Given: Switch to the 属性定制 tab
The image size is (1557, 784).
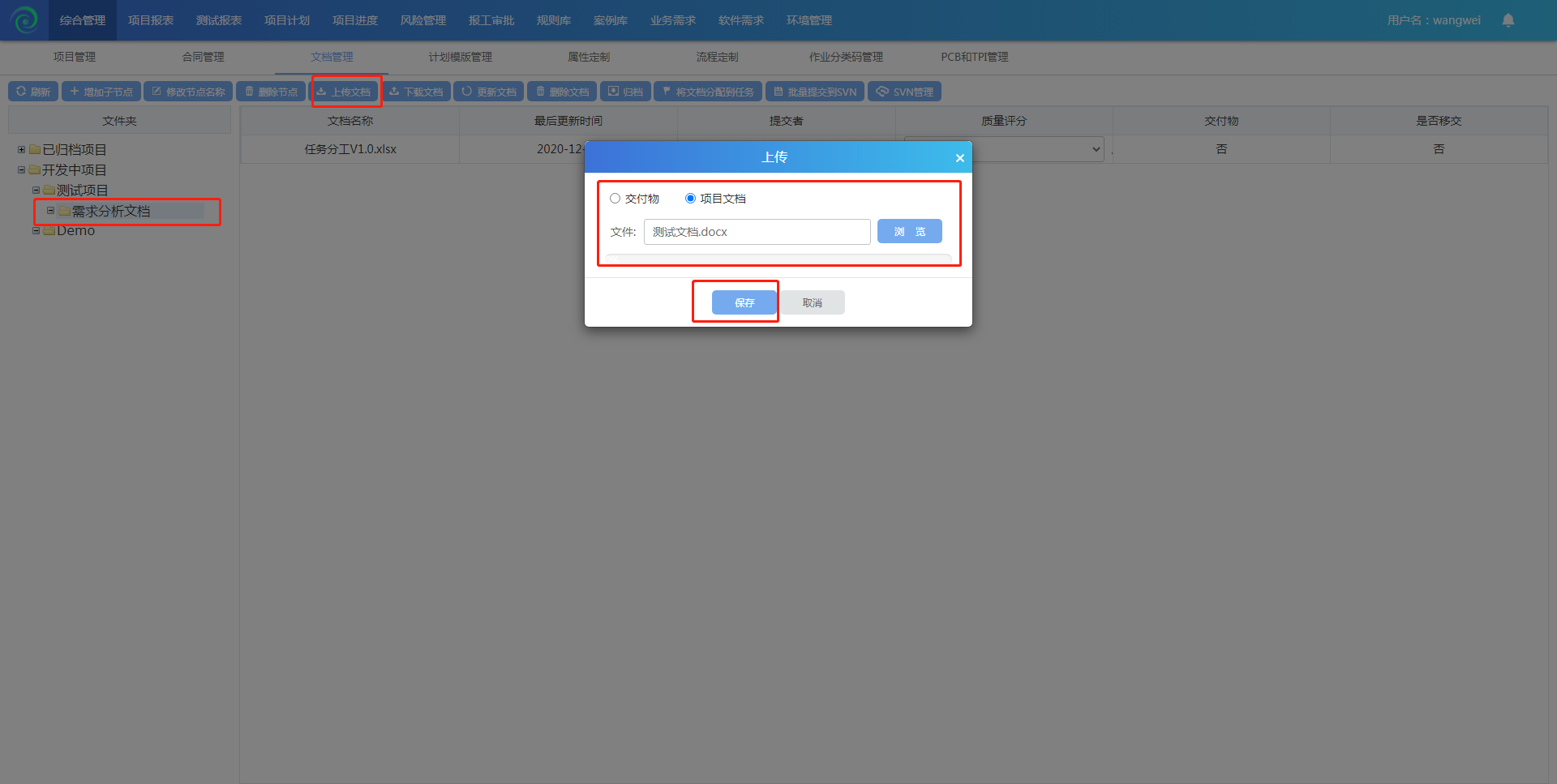Looking at the screenshot, I should click(589, 57).
